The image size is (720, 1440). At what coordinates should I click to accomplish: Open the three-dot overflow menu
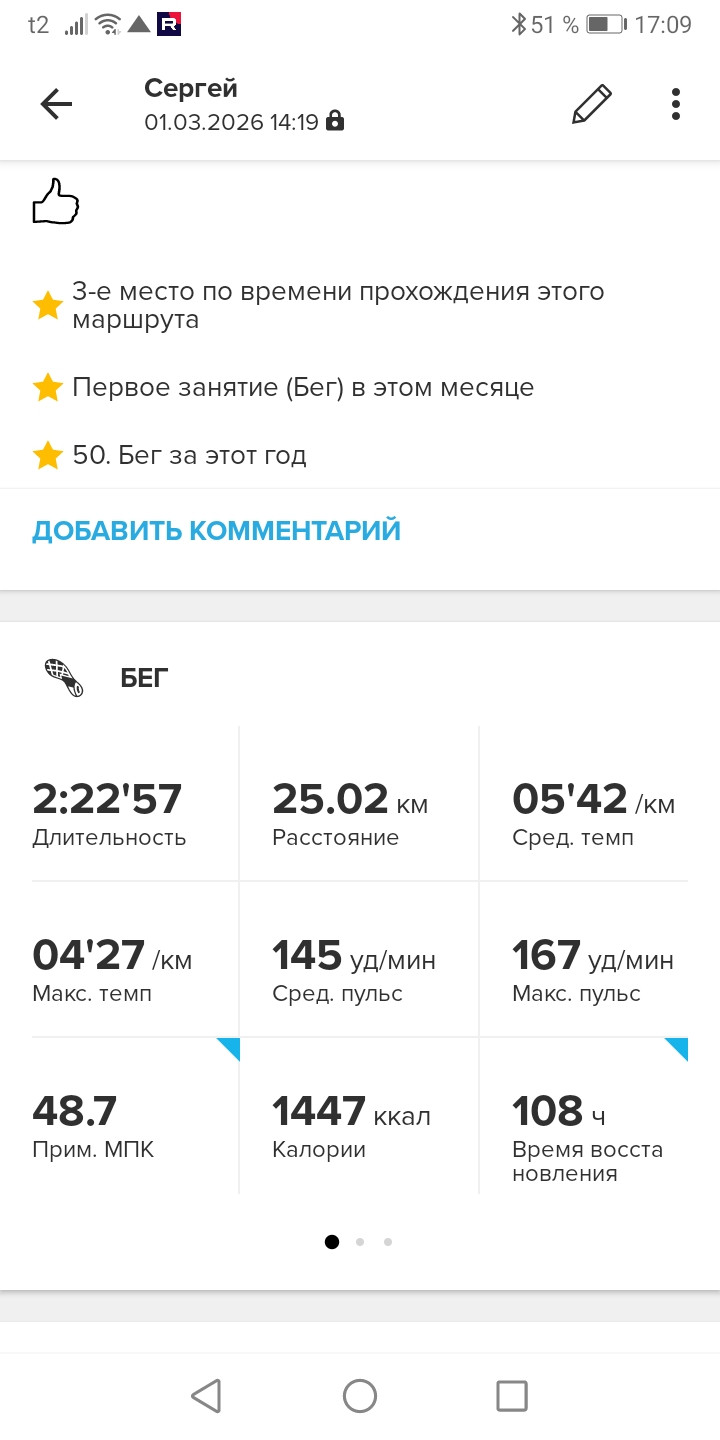(676, 104)
